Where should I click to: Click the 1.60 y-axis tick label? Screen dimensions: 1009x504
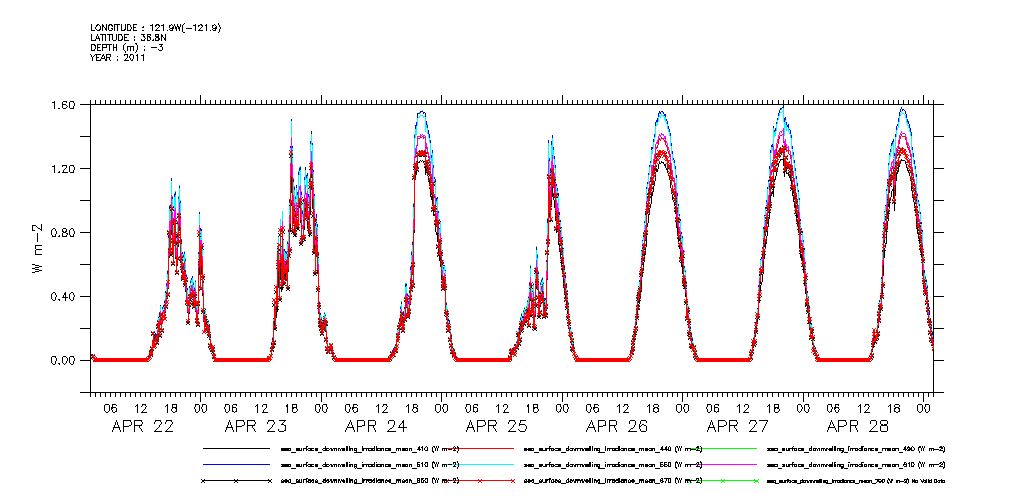pyautogui.click(x=64, y=104)
